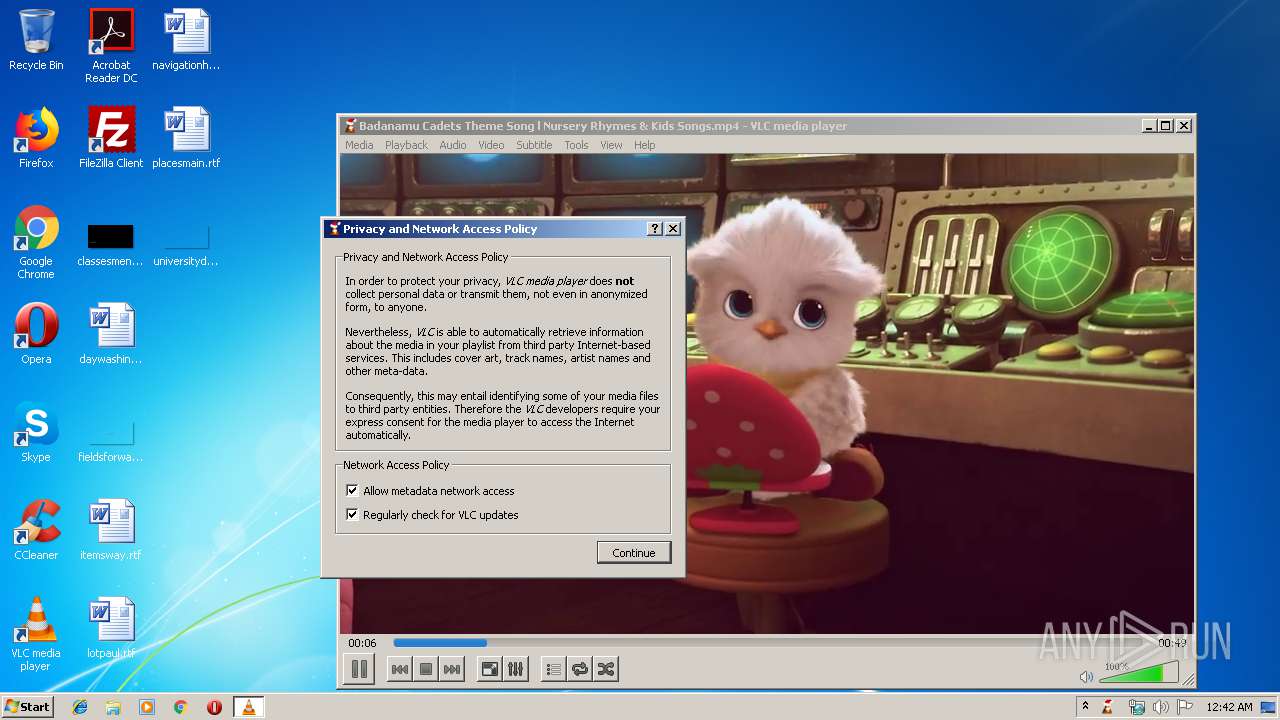Open the itemsway.rtf desktop file
The image size is (1280, 720).
(x=111, y=530)
